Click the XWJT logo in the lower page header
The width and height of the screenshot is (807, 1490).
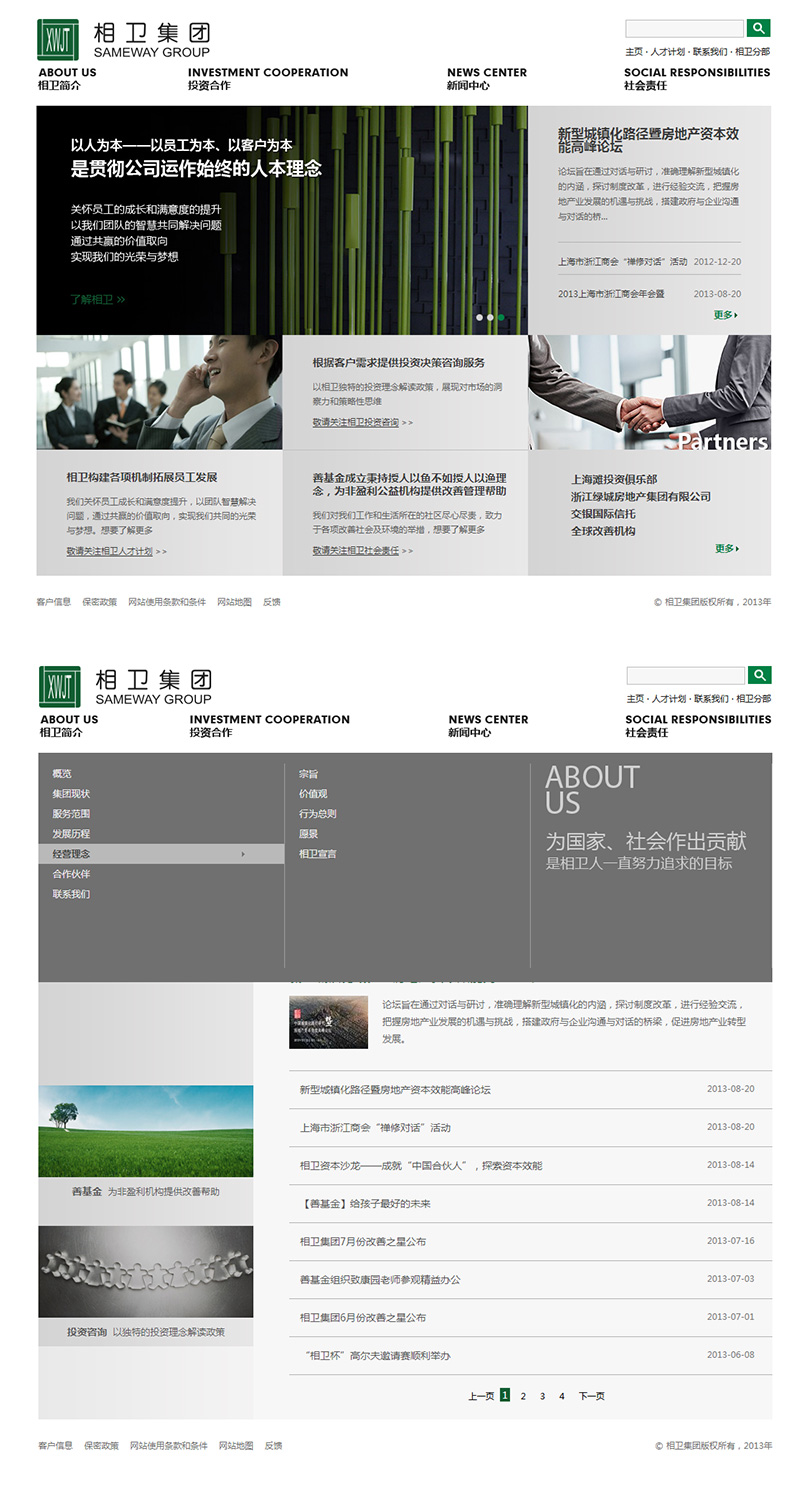[x=59, y=686]
